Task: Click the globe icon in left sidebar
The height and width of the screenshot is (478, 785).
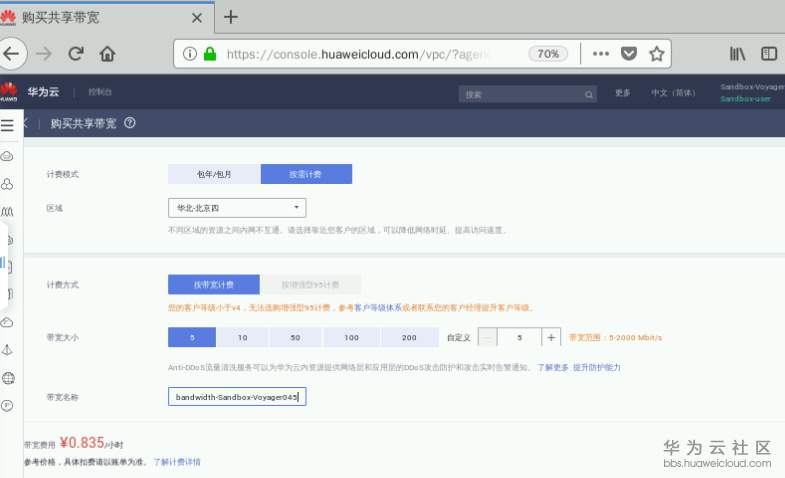Action: [8, 378]
